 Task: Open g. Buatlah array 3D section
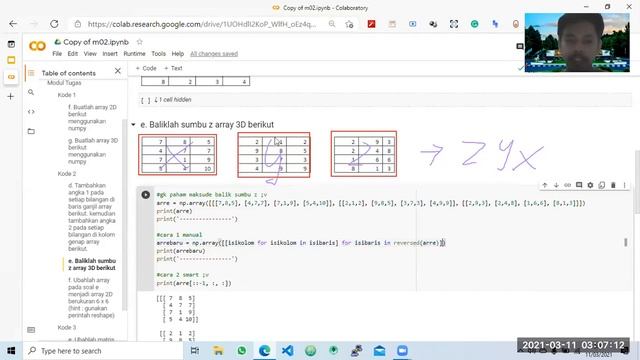[93, 151]
